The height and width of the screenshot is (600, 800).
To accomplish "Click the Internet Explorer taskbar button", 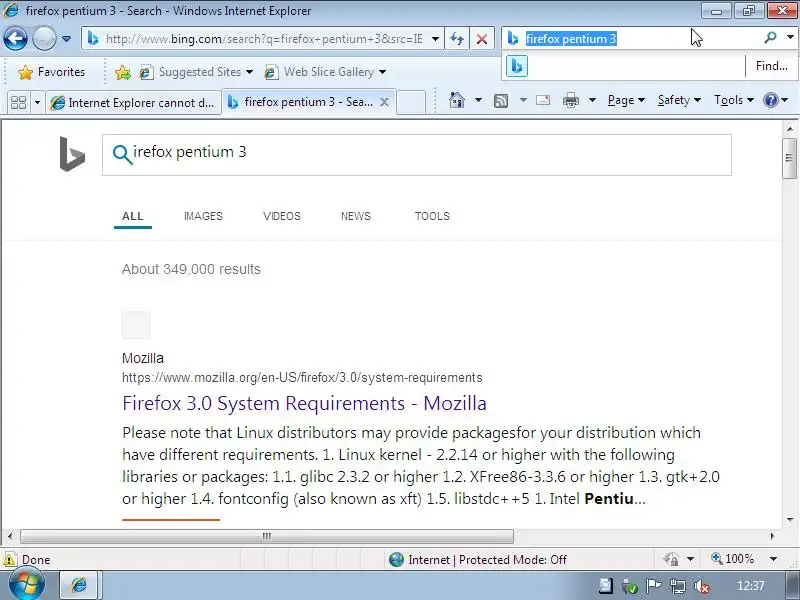I will click(x=80, y=585).
